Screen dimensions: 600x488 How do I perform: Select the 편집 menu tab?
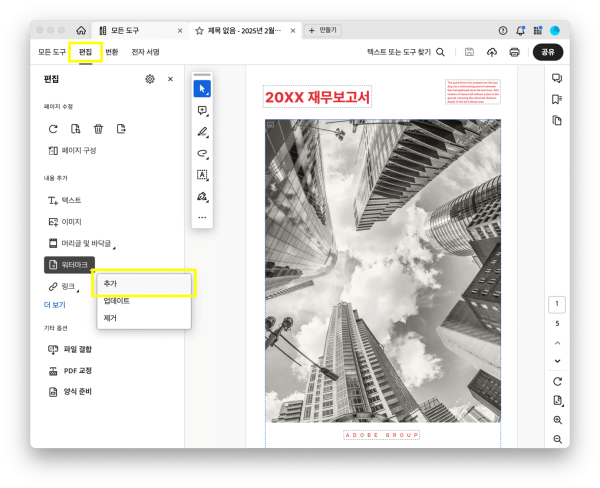coord(85,52)
